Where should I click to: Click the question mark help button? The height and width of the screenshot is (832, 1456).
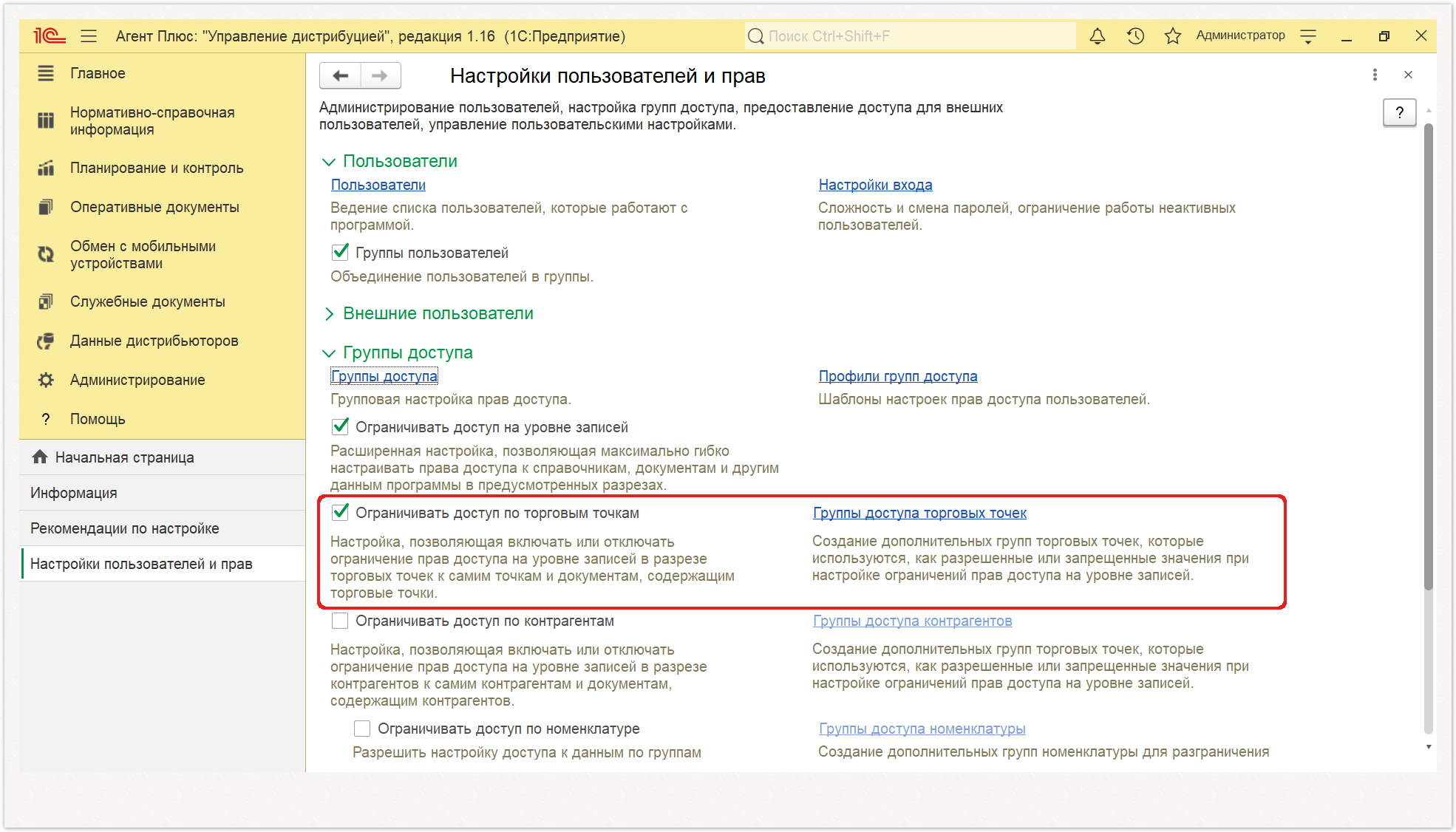coord(1399,112)
